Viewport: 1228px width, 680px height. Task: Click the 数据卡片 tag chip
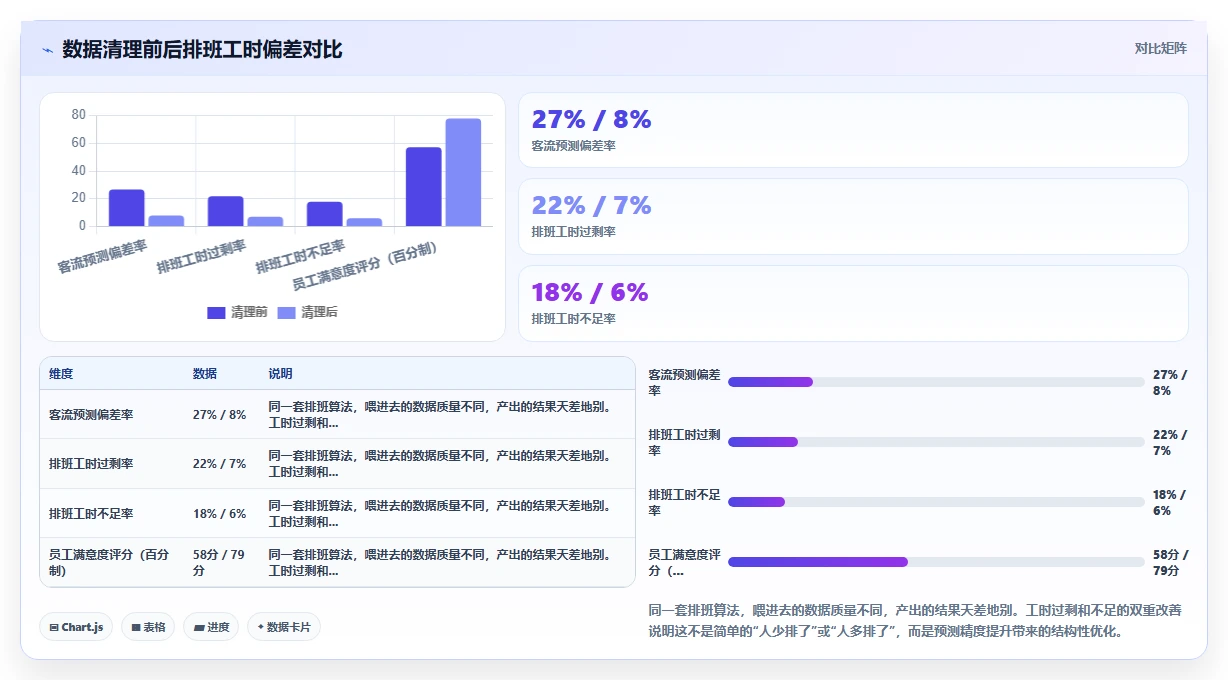284,627
